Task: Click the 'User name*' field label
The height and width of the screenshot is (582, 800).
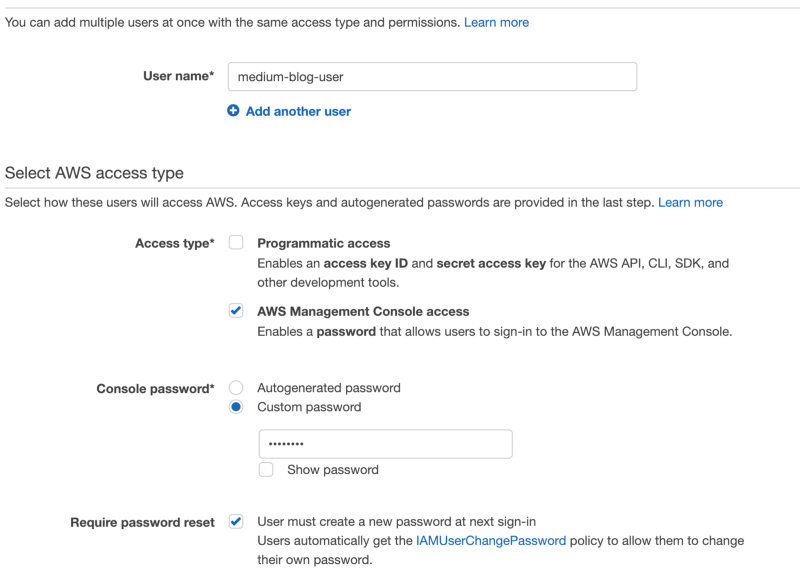Action: point(178,76)
